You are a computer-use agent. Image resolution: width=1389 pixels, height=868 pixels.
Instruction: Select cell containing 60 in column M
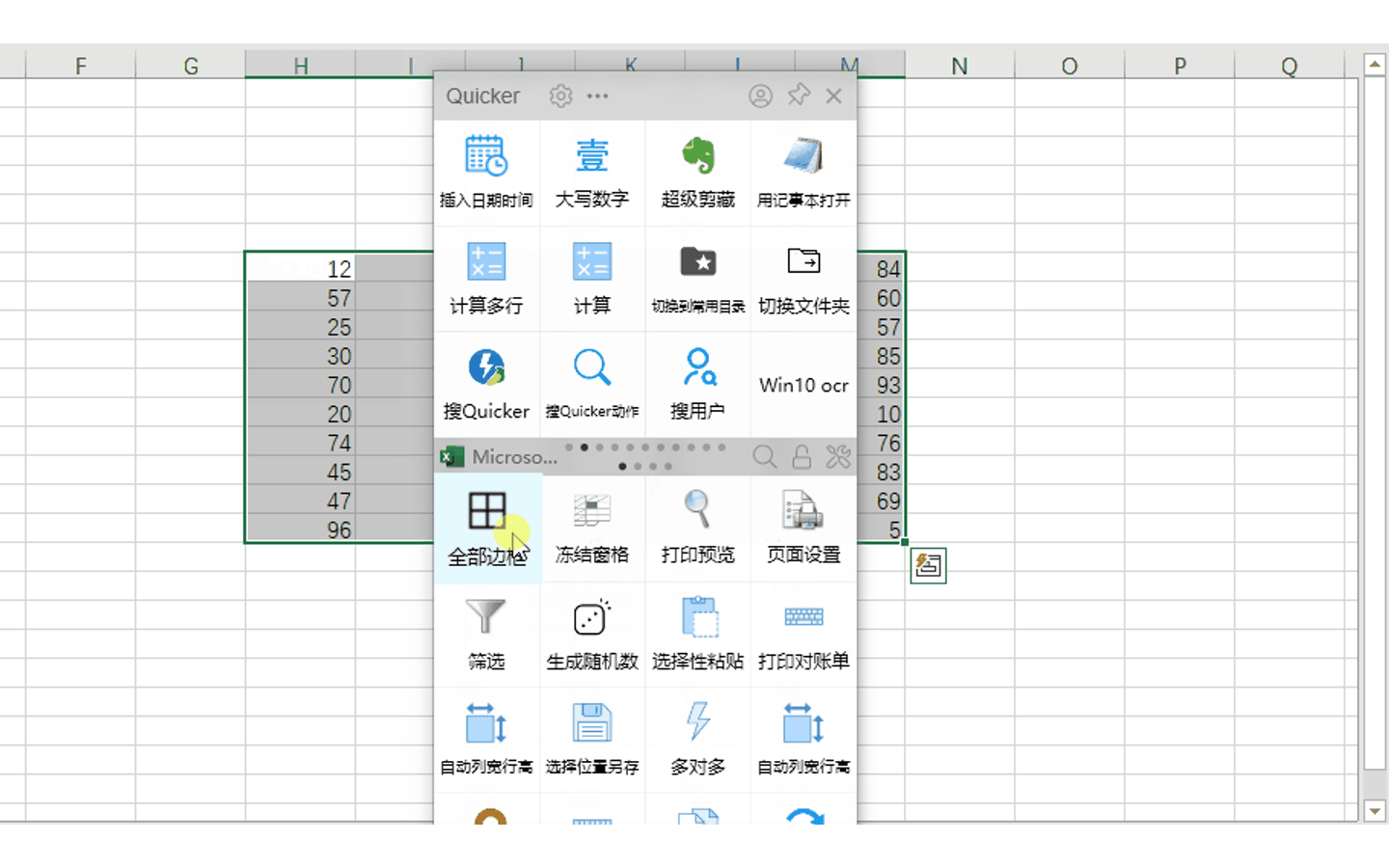point(881,298)
